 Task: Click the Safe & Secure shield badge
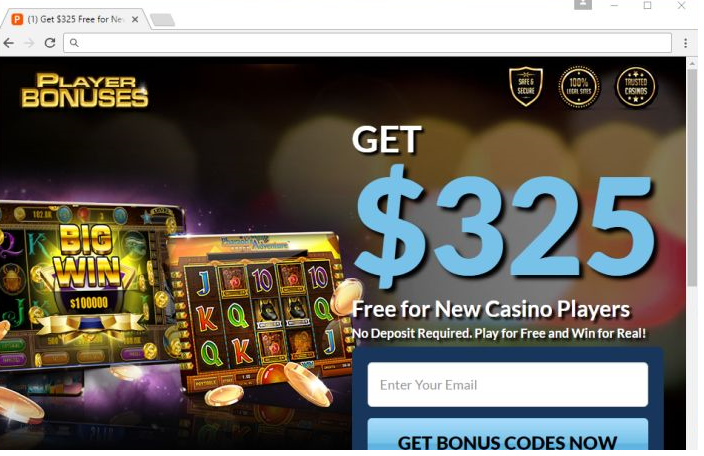click(526, 86)
